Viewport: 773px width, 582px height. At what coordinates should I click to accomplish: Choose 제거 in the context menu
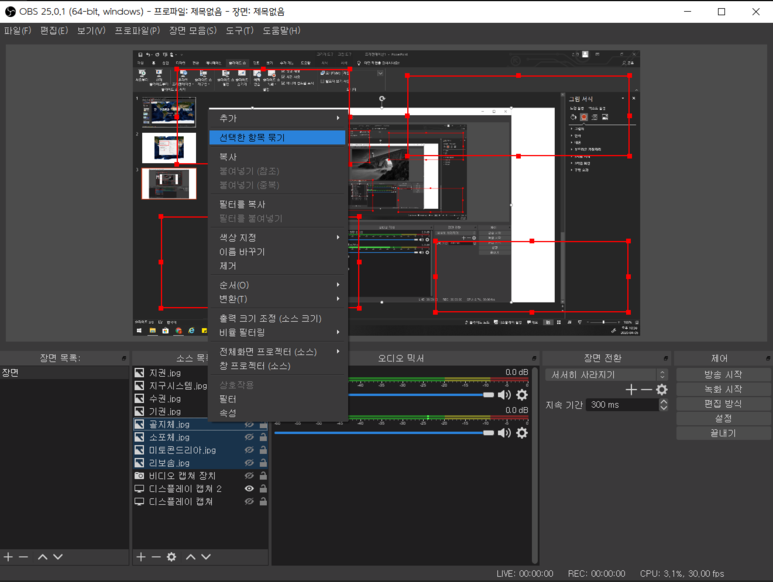click(277, 266)
